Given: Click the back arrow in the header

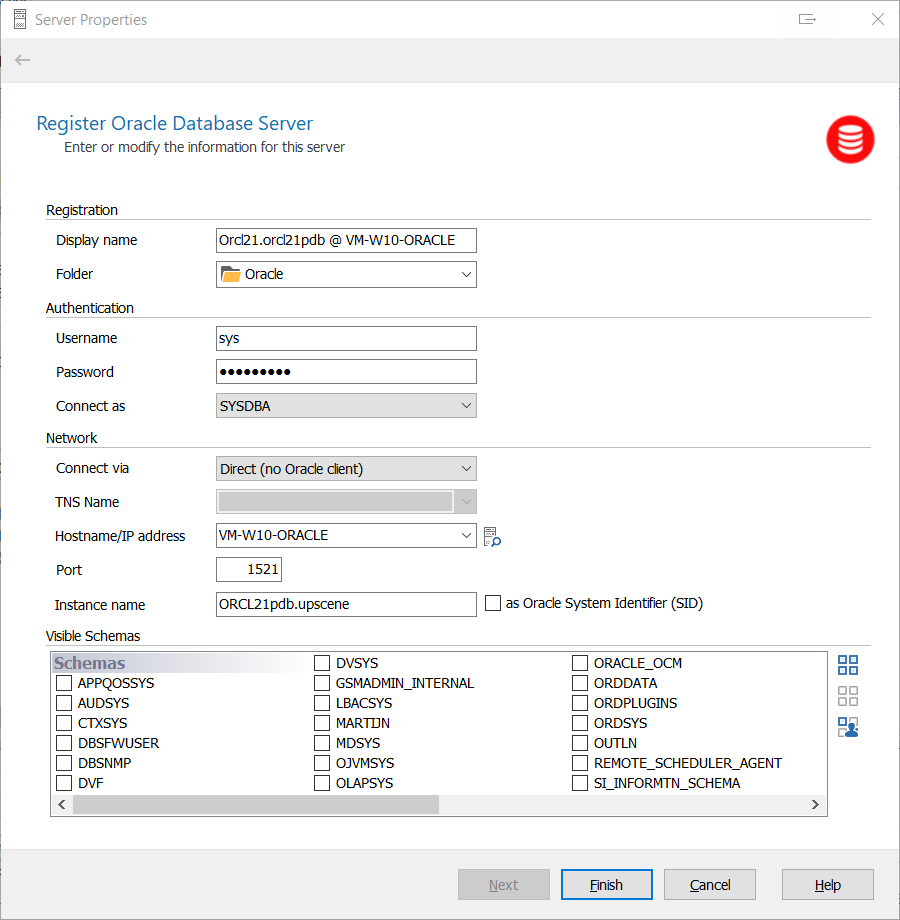Looking at the screenshot, I should coord(23,60).
